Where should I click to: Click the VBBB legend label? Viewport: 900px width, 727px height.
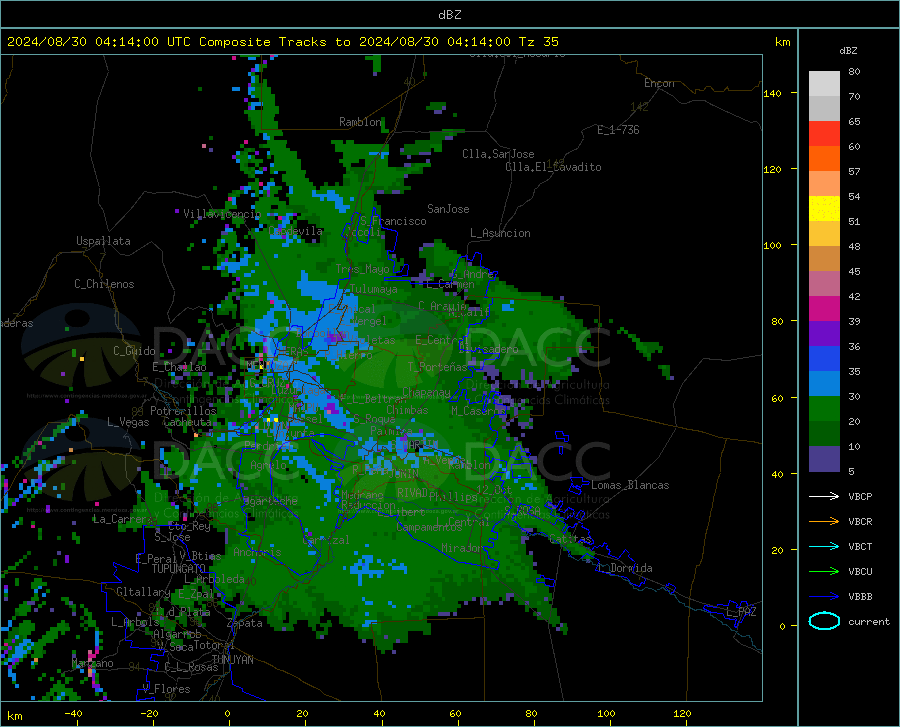pyautogui.click(x=860, y=596)
